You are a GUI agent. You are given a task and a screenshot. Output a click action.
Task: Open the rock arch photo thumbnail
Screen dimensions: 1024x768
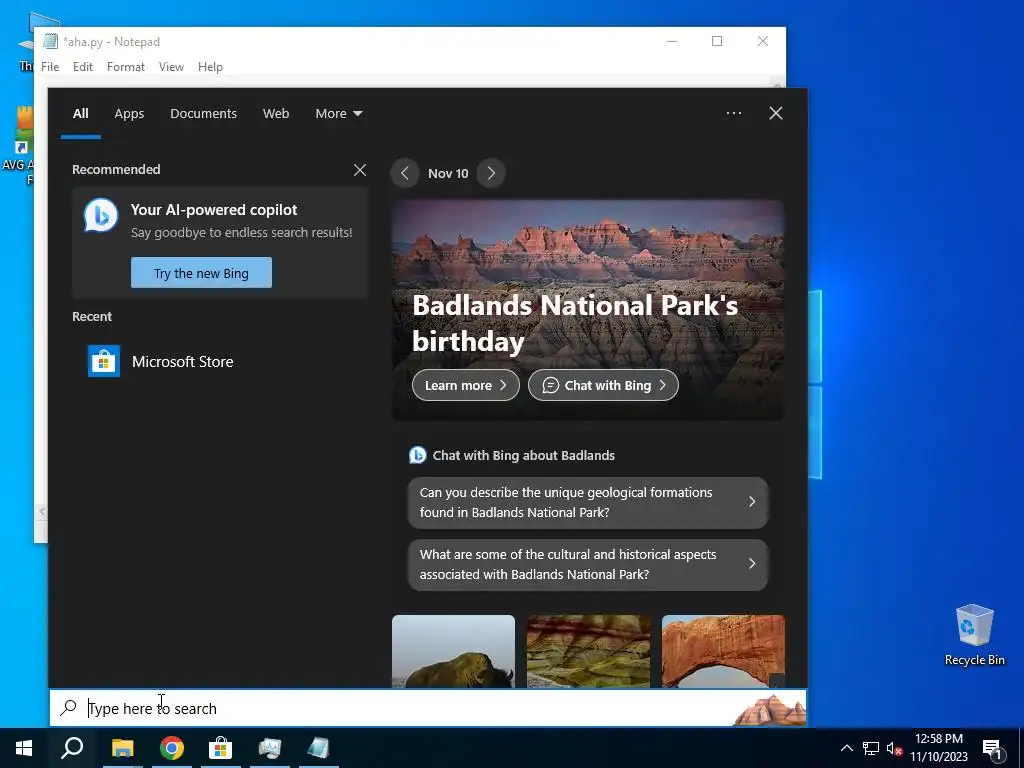[723, 651]
